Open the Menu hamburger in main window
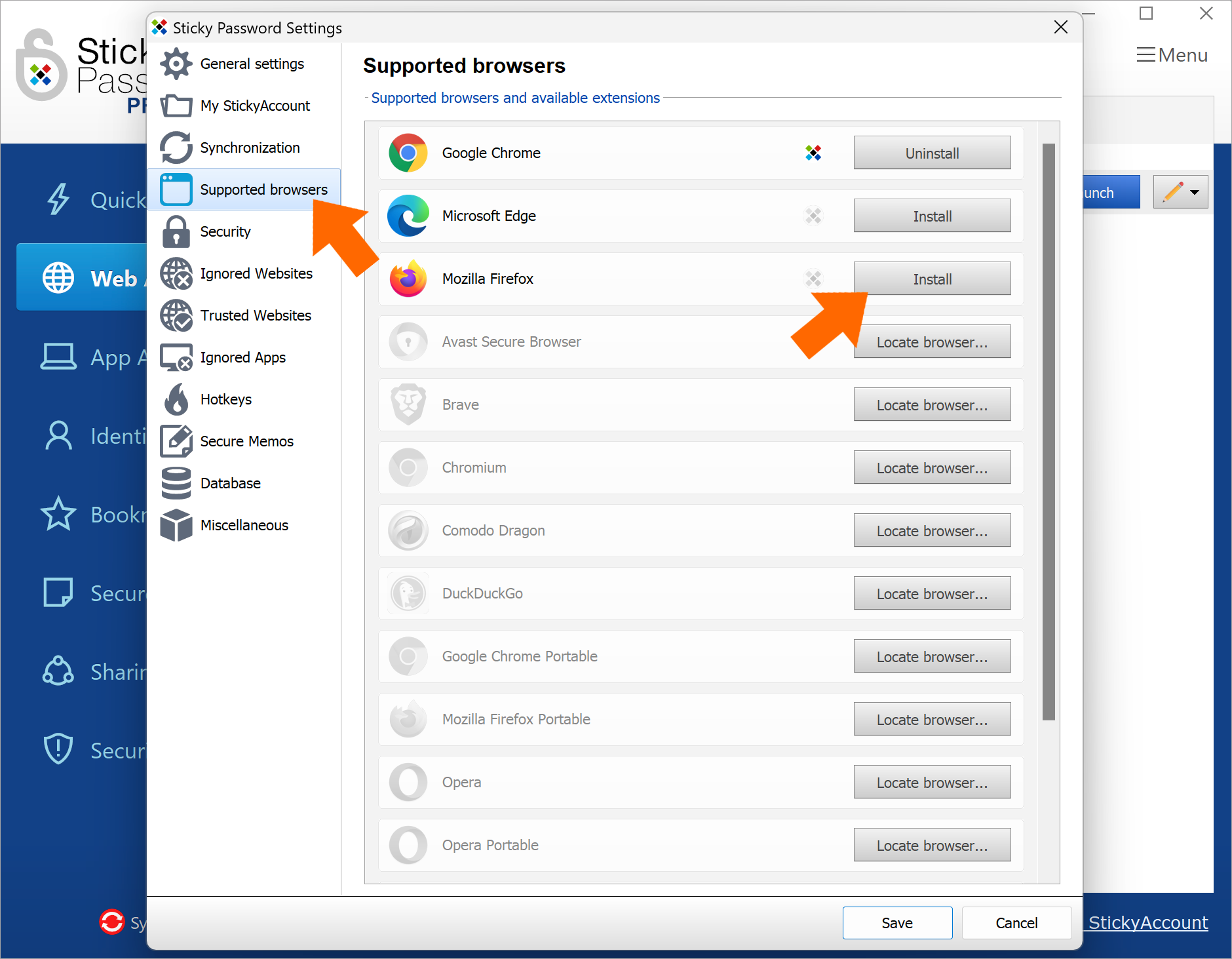1232x959 pixels. click(x=1172, y=55)
